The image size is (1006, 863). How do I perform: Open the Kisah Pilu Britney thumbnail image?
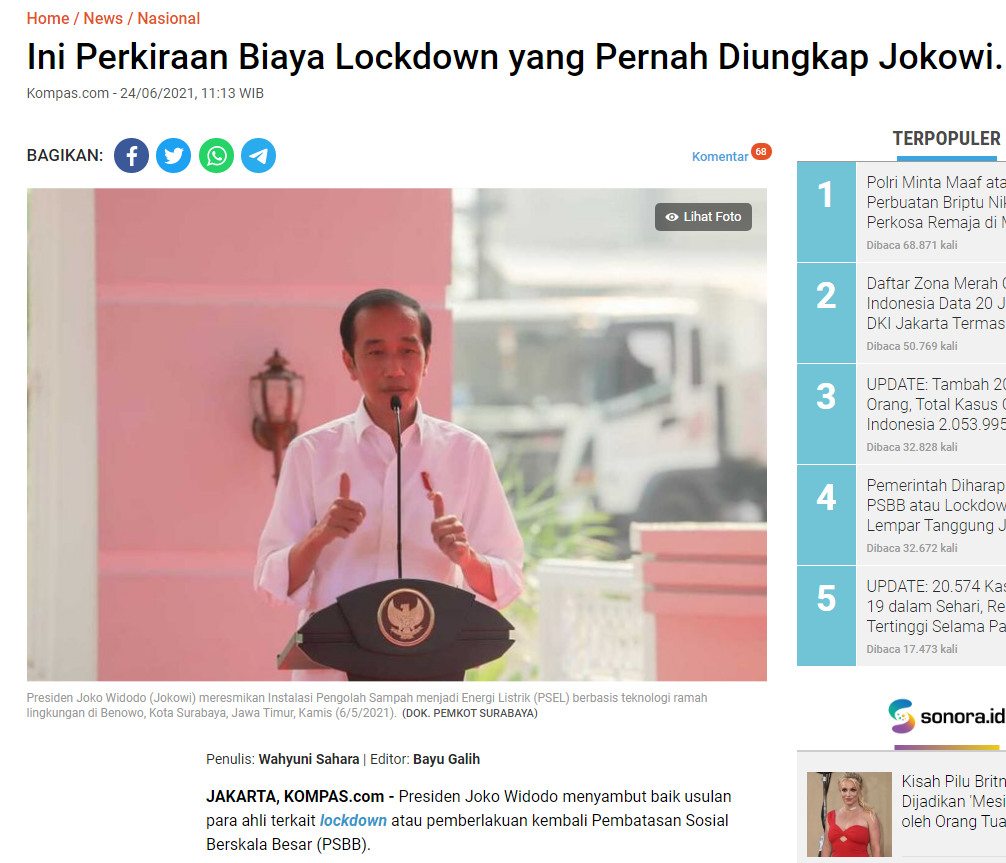(x=849, y=814)
